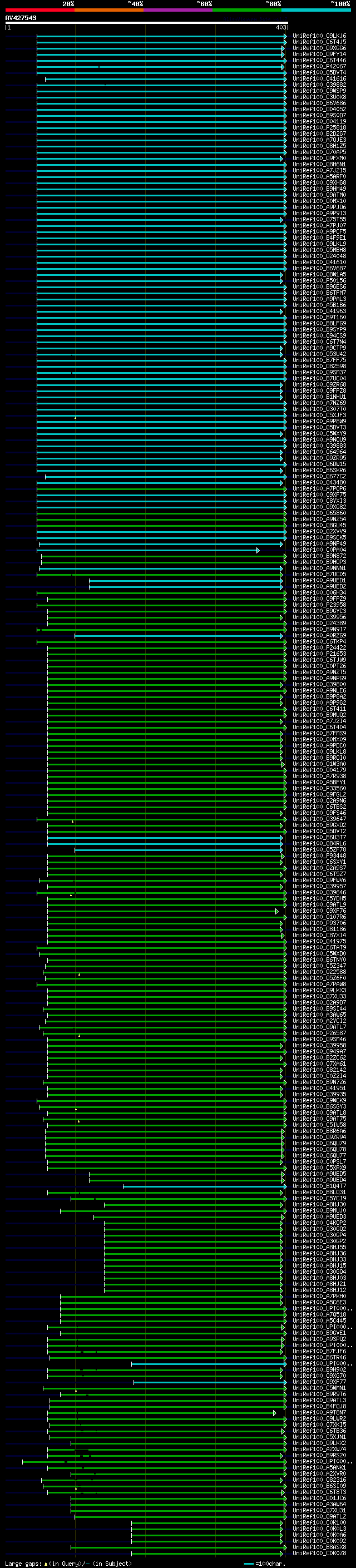356x1568 pixels.
Task: Click the green alignment bar for UniRef100_C0K0Z8
Action: click(x=207, y=1553)
